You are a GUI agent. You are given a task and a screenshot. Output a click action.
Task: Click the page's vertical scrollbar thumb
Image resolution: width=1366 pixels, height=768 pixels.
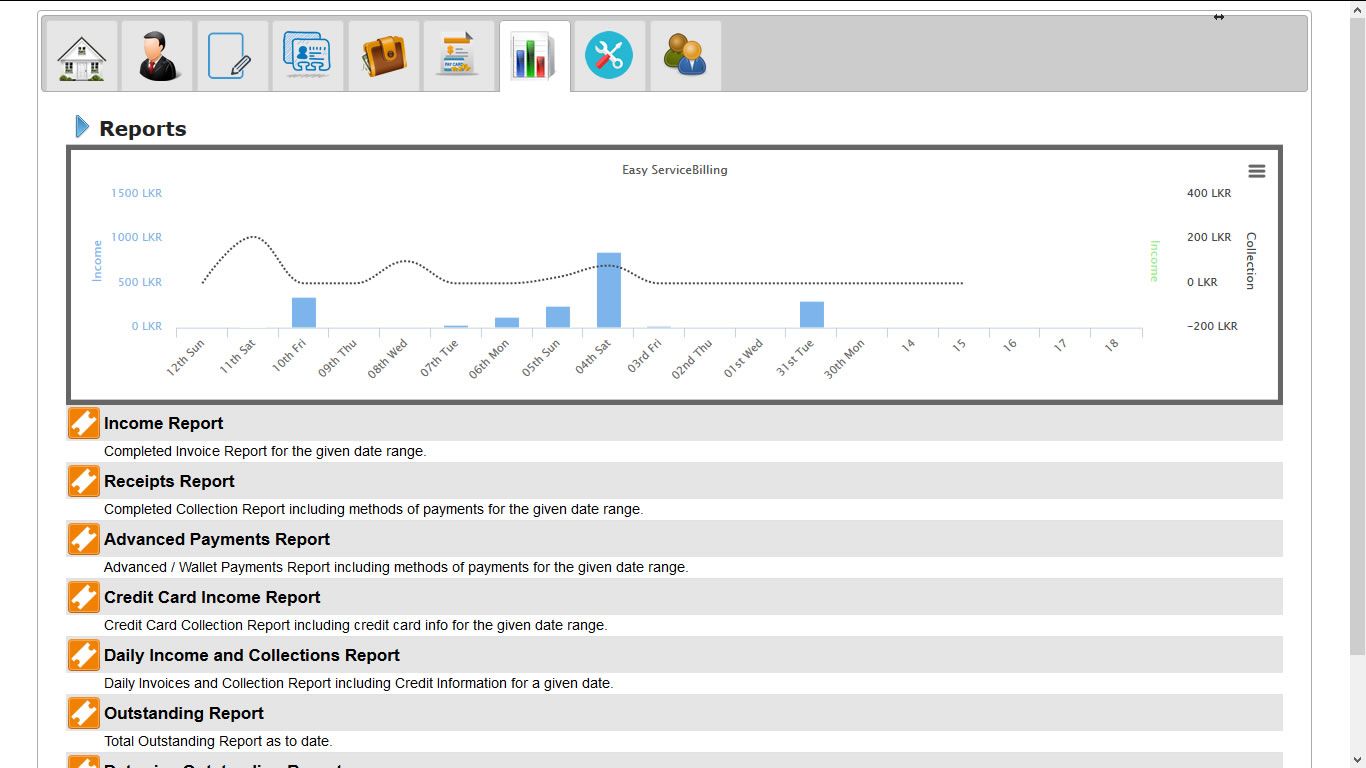[1357, 335]
